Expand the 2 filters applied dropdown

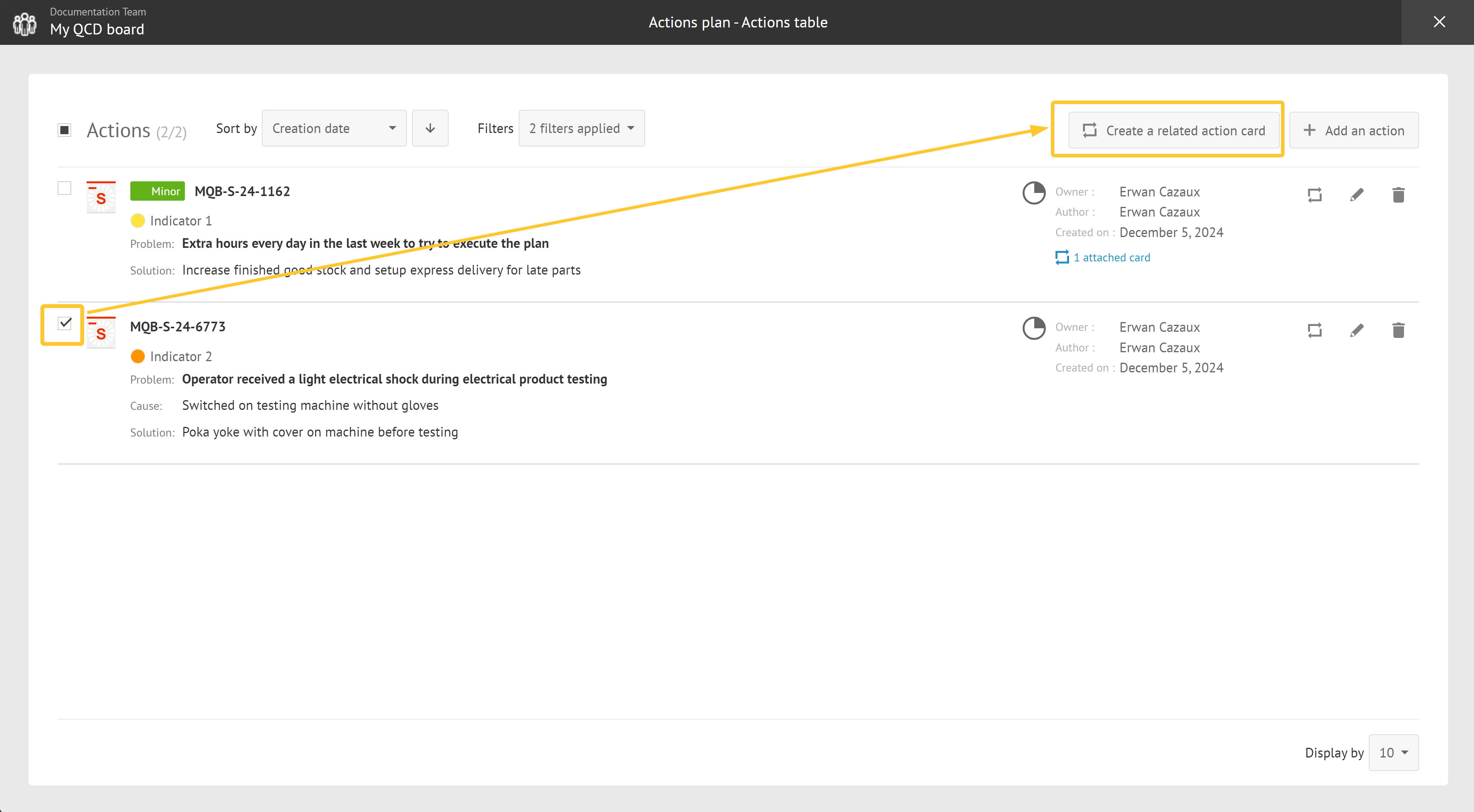coord(580,128)
